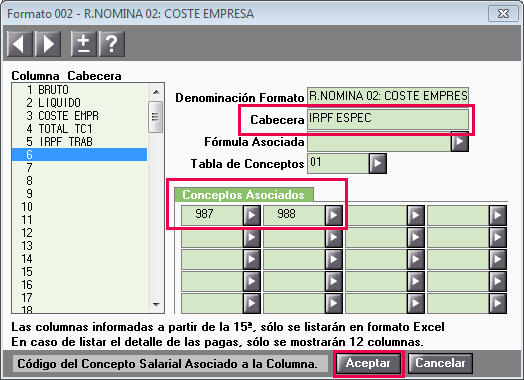Viewport: 524px width, 380px height.
Task: Close the Formato 002 dialog
Action: pyautogui.click(x=503, y=14)
